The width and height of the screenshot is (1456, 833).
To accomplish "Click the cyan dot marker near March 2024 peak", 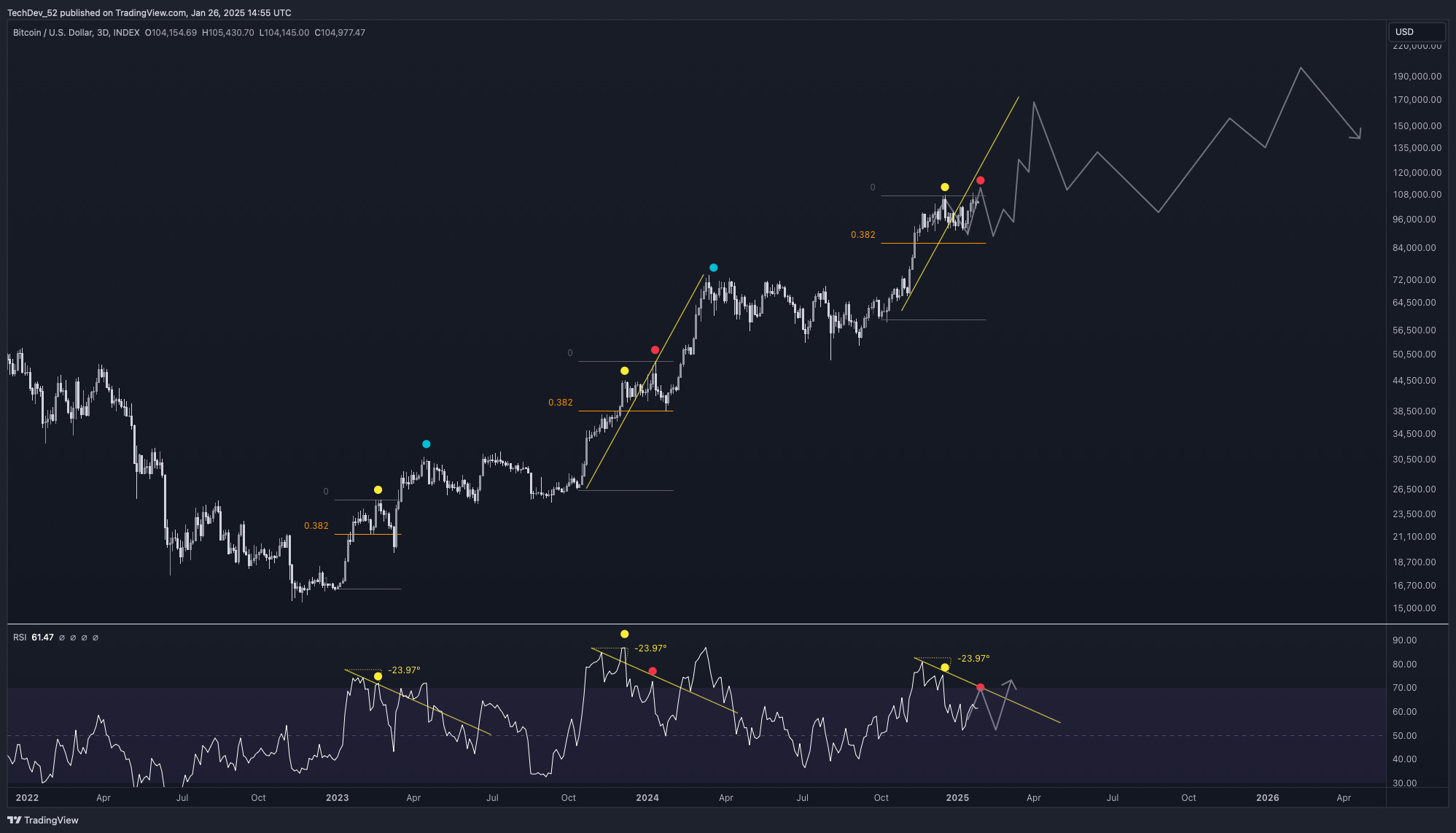I will [x=713, y=268].
